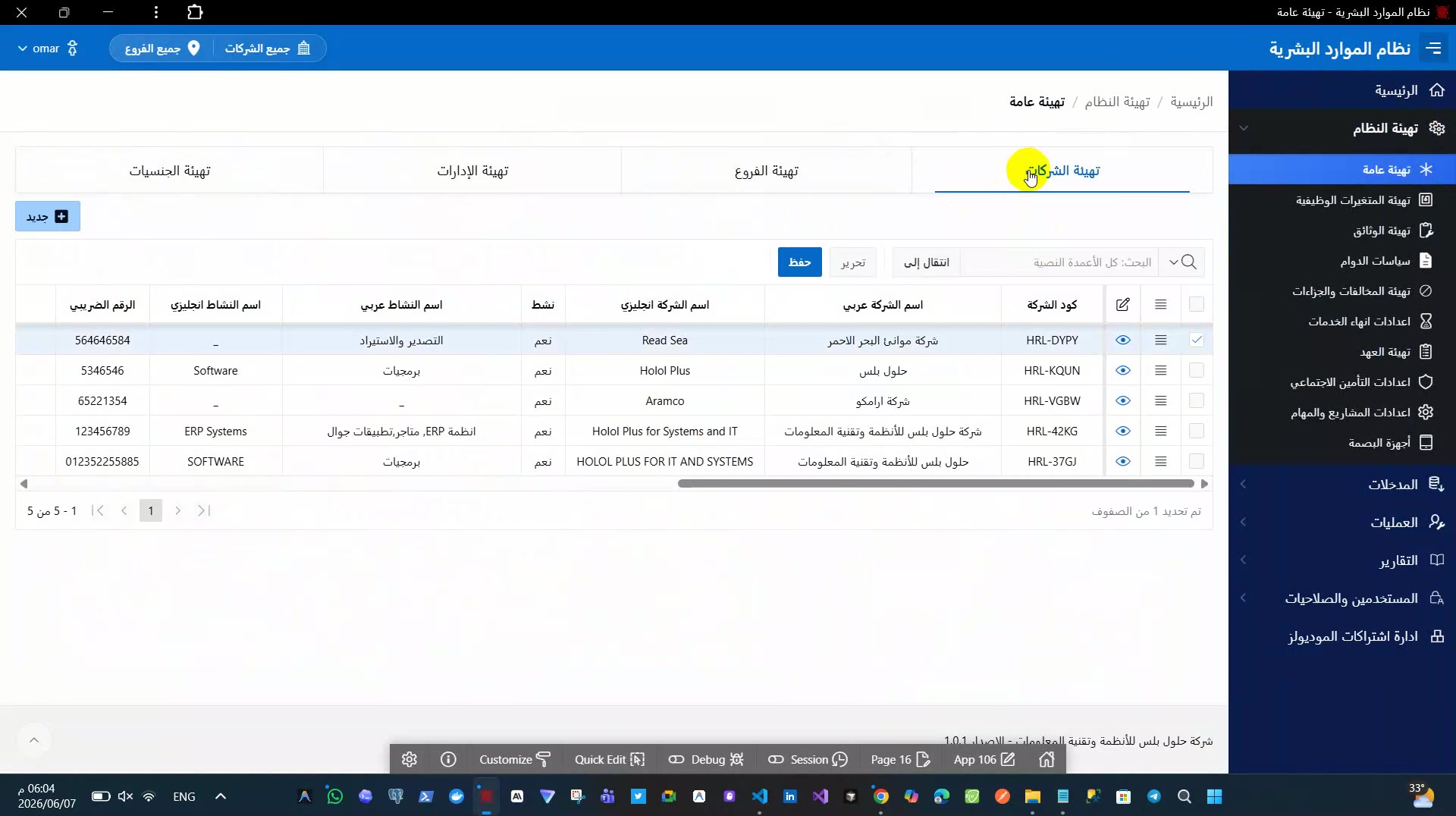Open أجهزة البصمة sidebar item

click(1342, 443)
